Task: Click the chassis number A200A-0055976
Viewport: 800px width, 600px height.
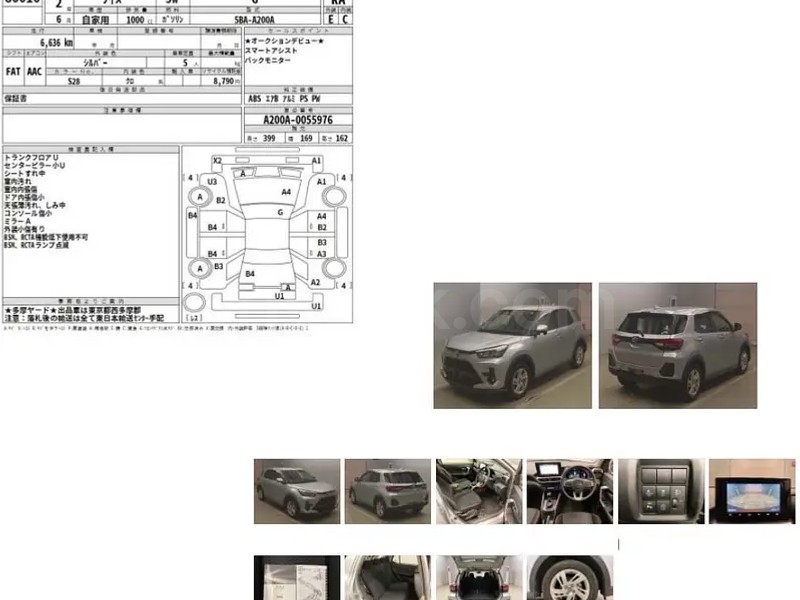Action: click(x=297, y=120)
